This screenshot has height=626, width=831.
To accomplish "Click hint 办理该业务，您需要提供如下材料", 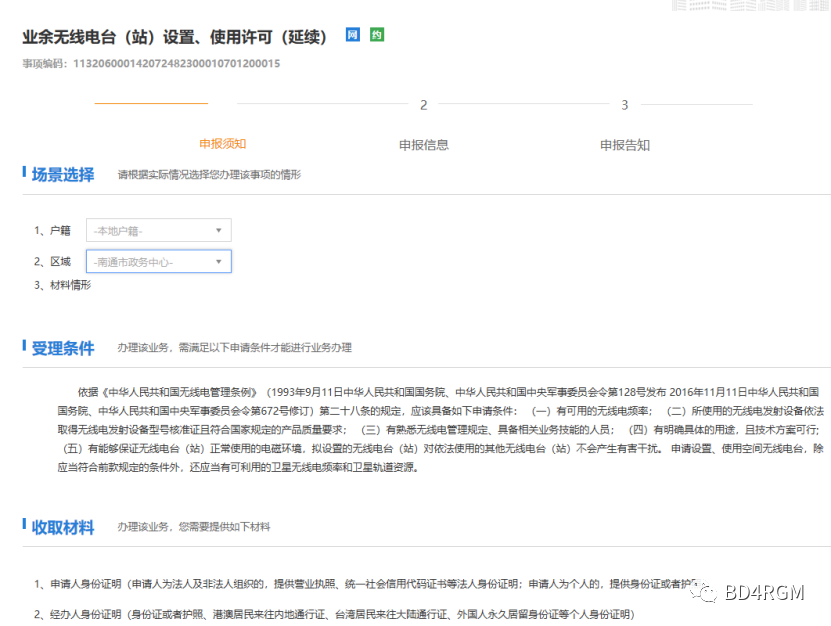I will coord(194,527).
